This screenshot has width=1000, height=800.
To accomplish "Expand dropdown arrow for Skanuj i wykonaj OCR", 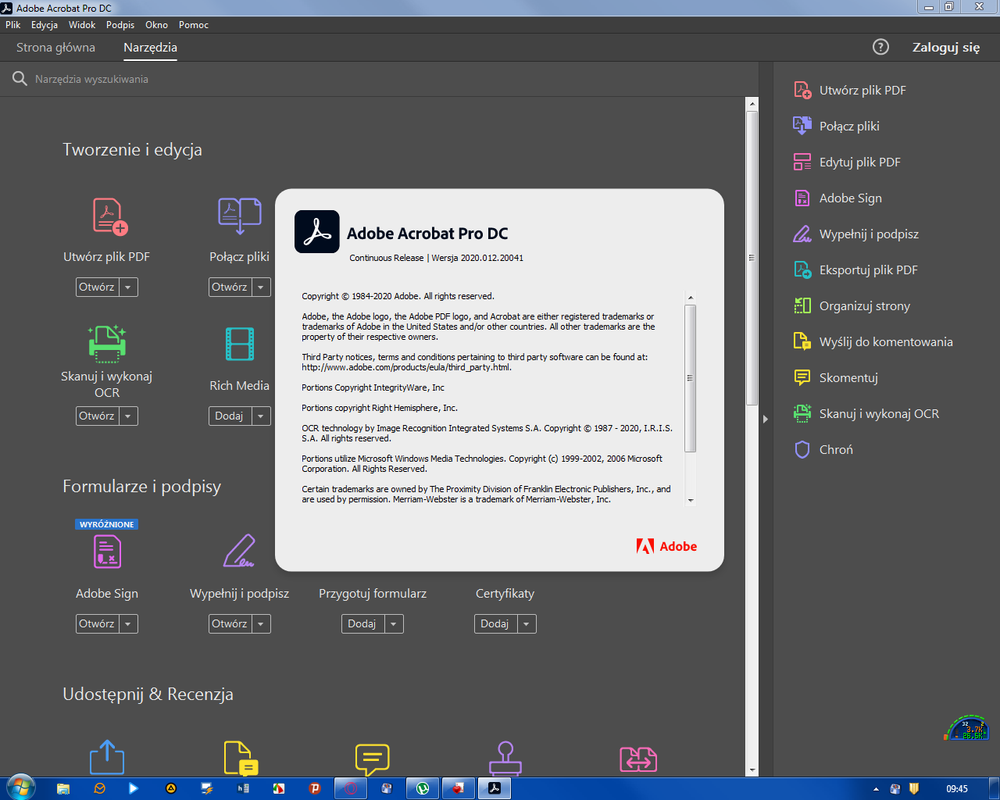I will point(128,416).
